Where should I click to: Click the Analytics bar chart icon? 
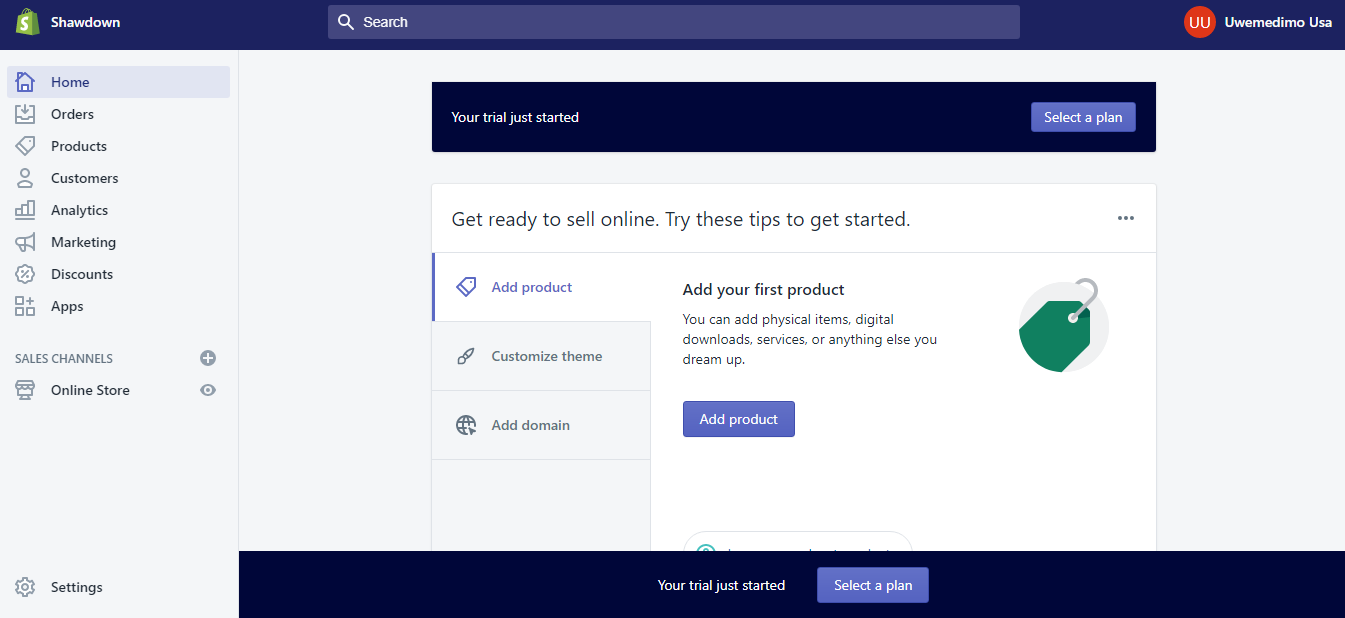[25, 210]
